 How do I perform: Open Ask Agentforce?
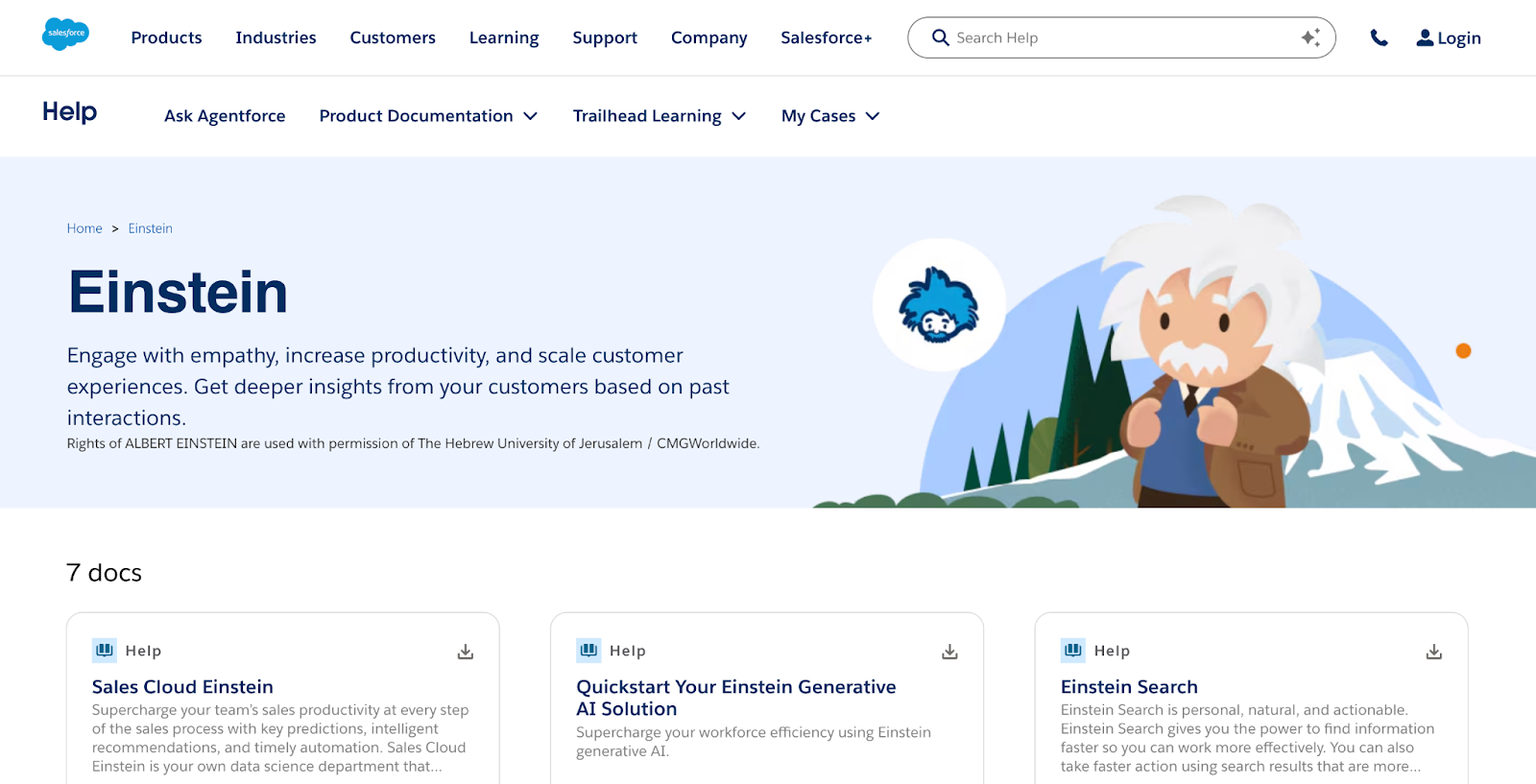click(225, 116)
